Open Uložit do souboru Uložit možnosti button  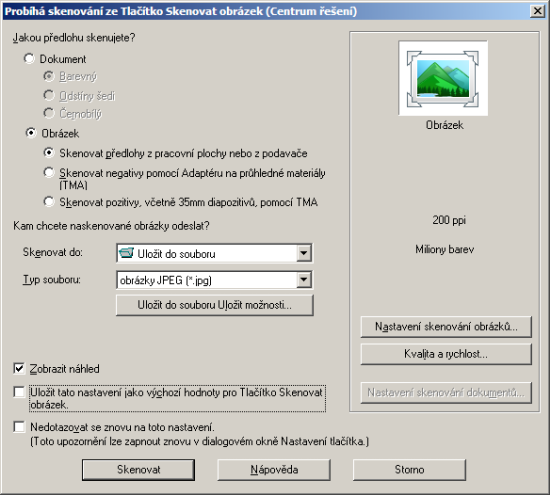[x=214, y=305]
